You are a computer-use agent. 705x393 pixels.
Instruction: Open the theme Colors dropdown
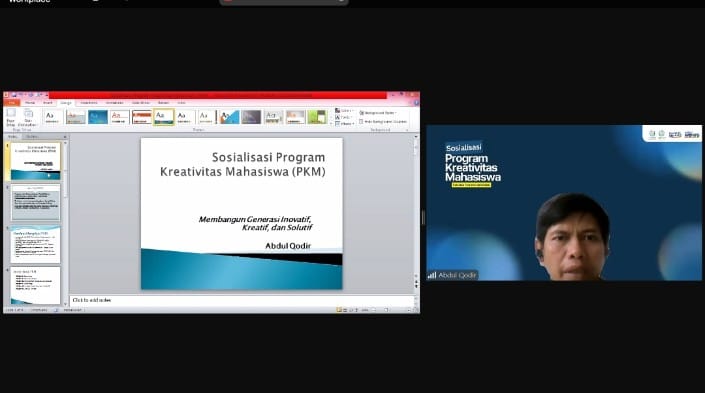click(x=344, y=111)
